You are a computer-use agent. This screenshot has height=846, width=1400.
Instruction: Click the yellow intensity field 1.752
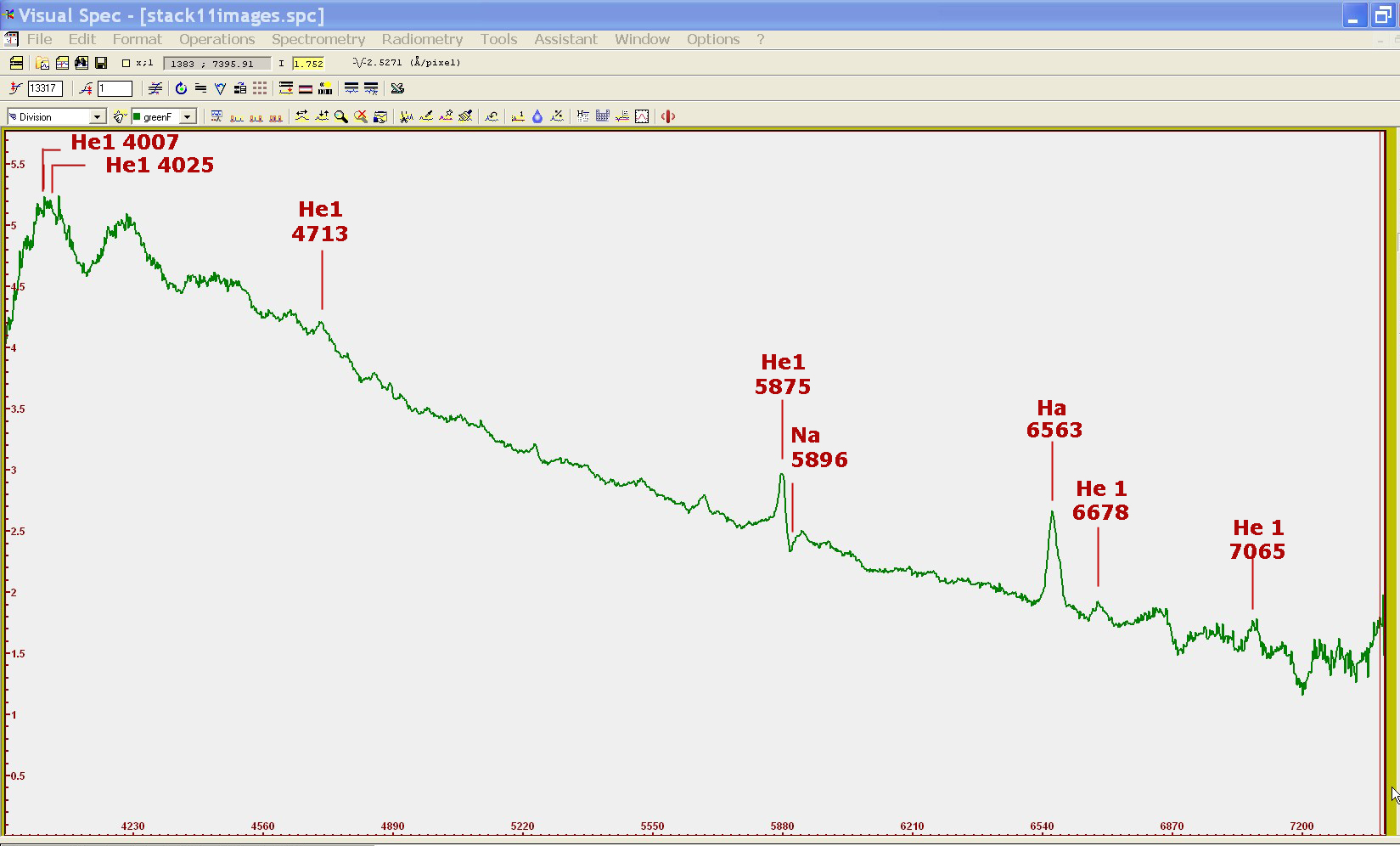point(308,64)
